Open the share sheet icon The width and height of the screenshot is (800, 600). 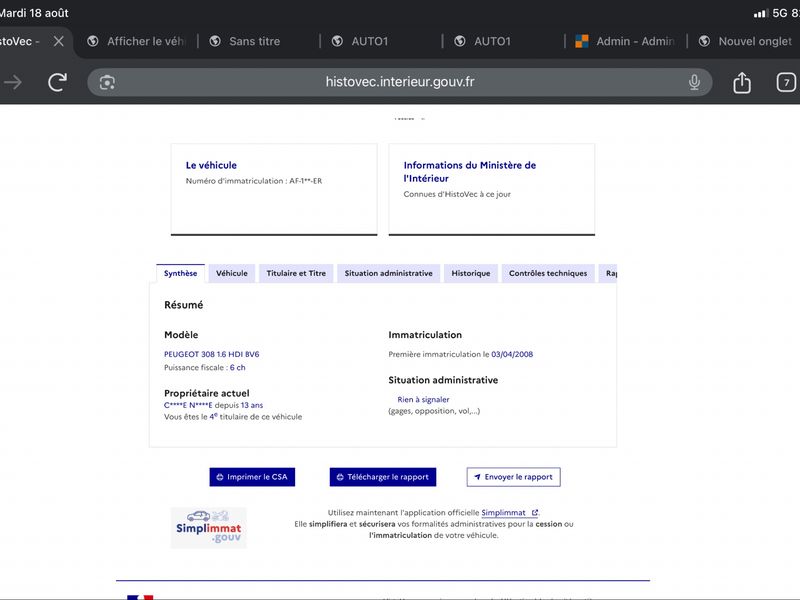coord(742,82)
